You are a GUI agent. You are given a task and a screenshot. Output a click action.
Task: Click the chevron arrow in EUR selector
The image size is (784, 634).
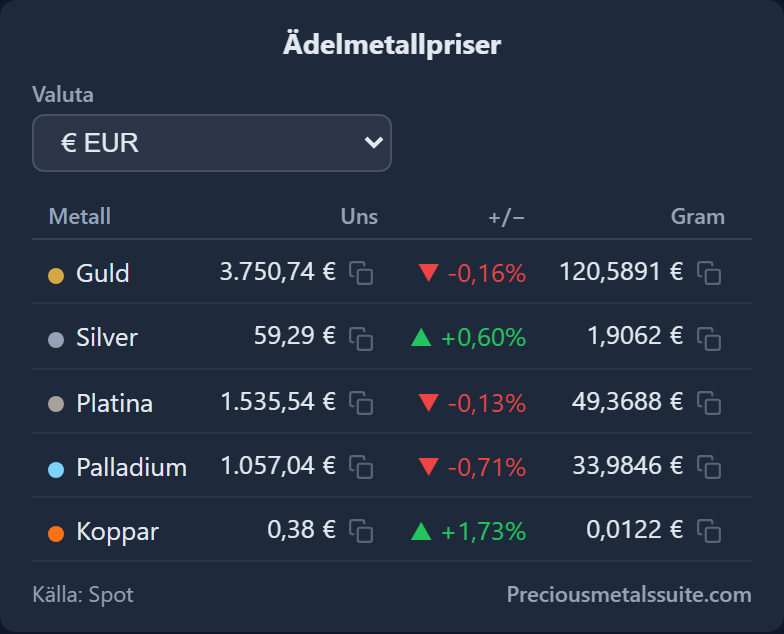tap(374, 143)
